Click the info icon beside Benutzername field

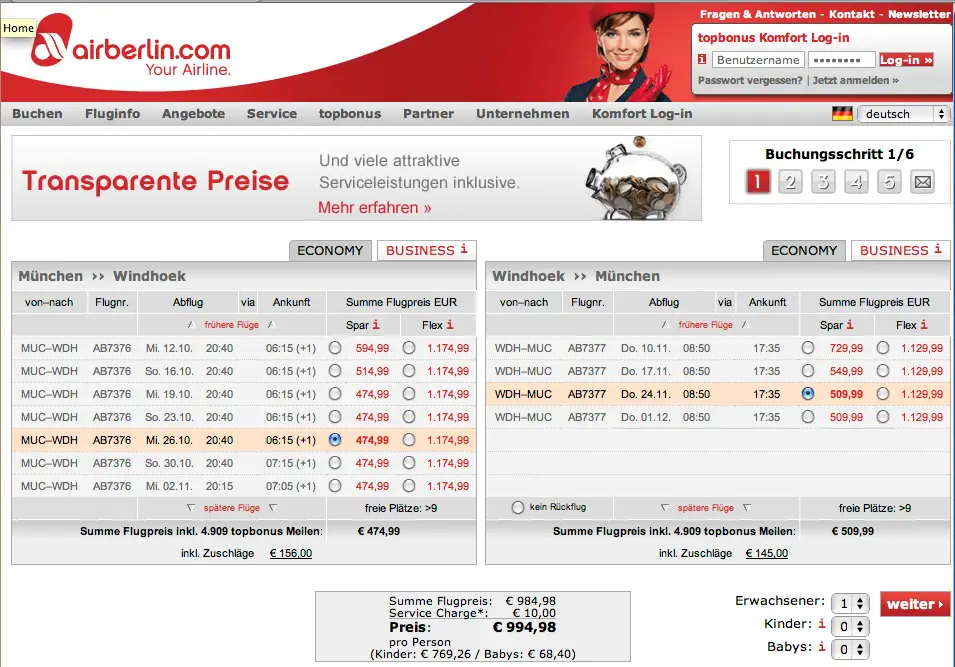702,59
